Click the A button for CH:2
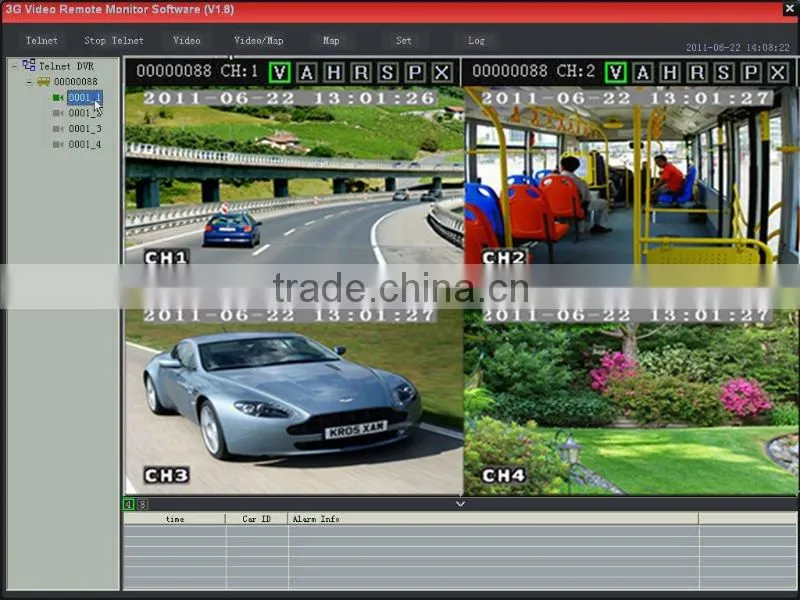Image resolution: width=800 pixels, height=600 pixels. tap(643, 72)
